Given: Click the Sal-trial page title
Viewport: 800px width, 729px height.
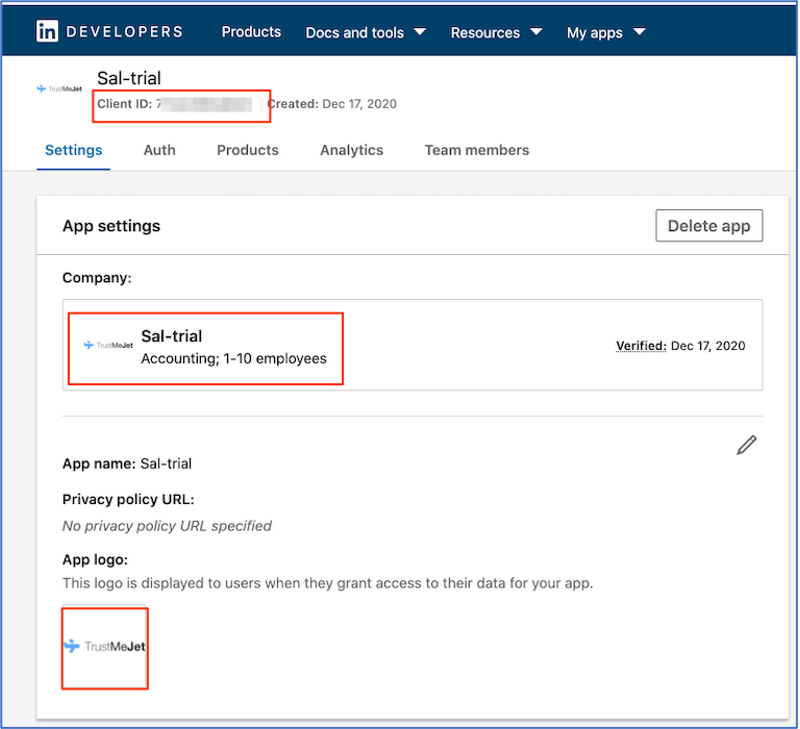Looking at the screenshot, I should coord(129,78).
